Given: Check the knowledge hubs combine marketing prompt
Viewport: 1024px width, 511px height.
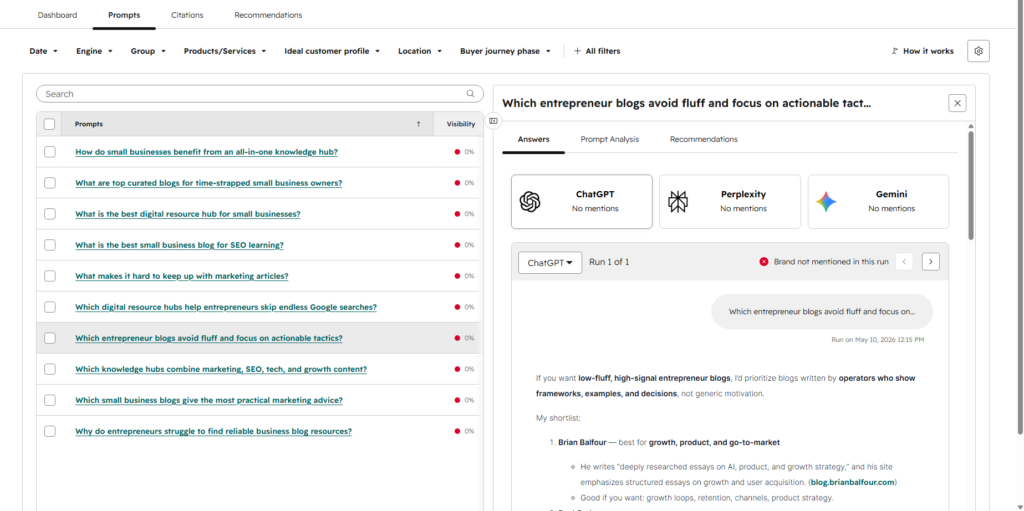Looking at the screenshot, I should [x=50, y=369].
